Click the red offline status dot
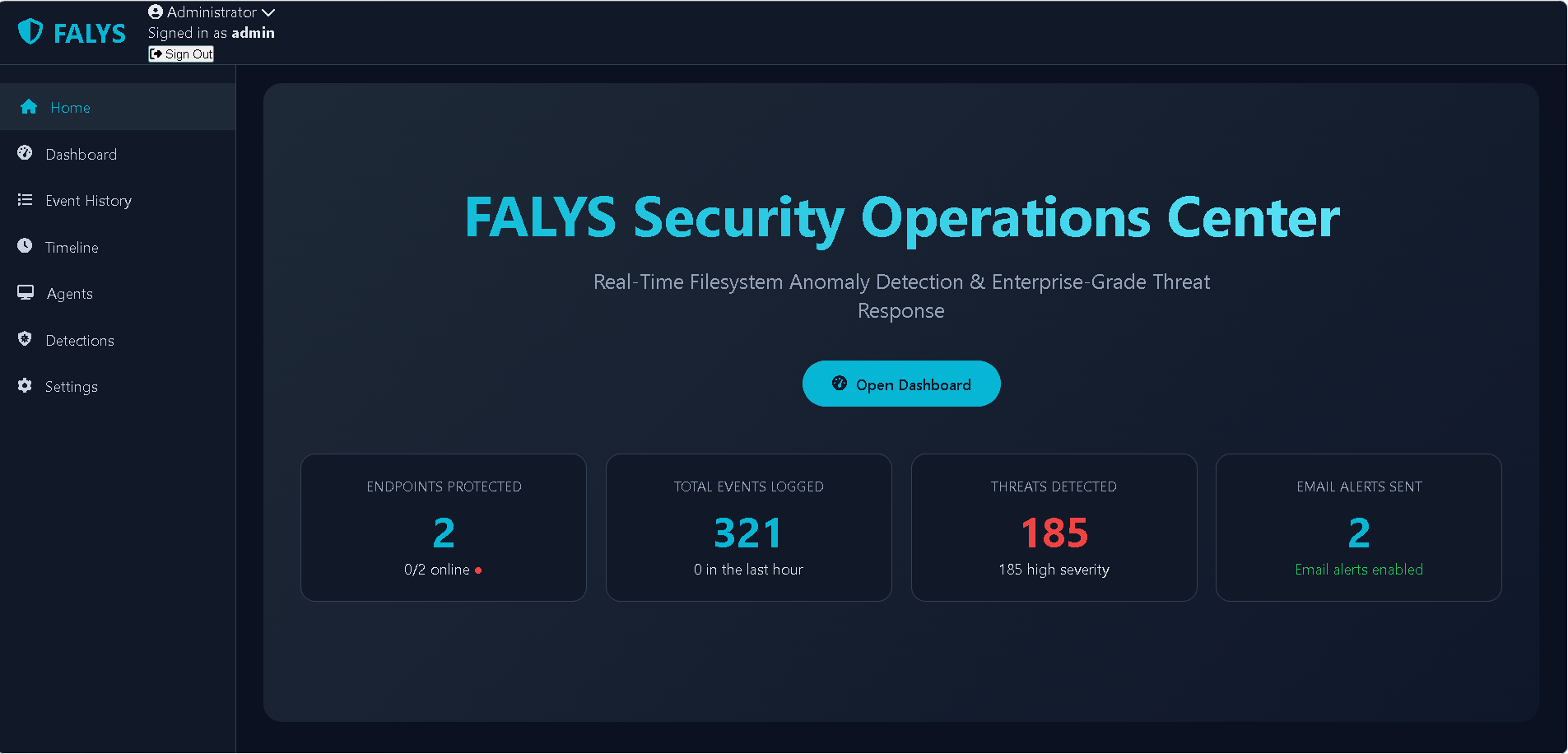This screenshot has width=1568, height=754. coord(478,570)
